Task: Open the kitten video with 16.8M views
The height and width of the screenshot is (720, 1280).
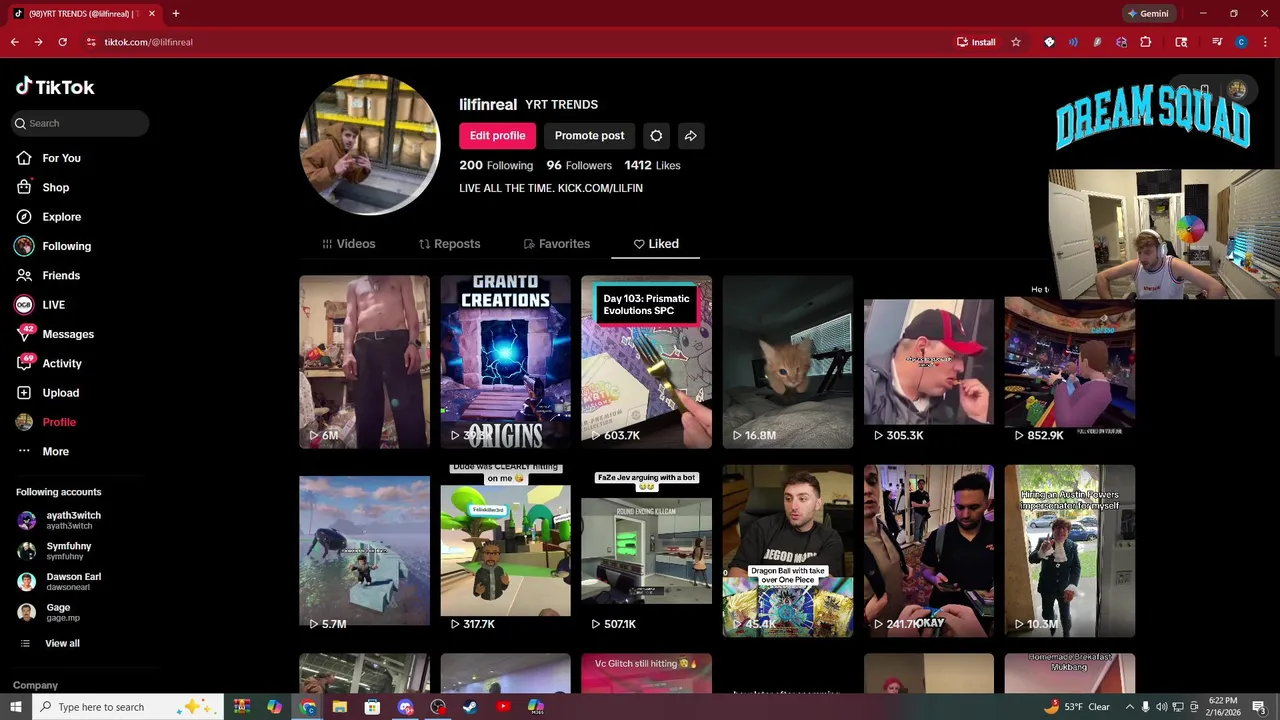Action: 788,362
